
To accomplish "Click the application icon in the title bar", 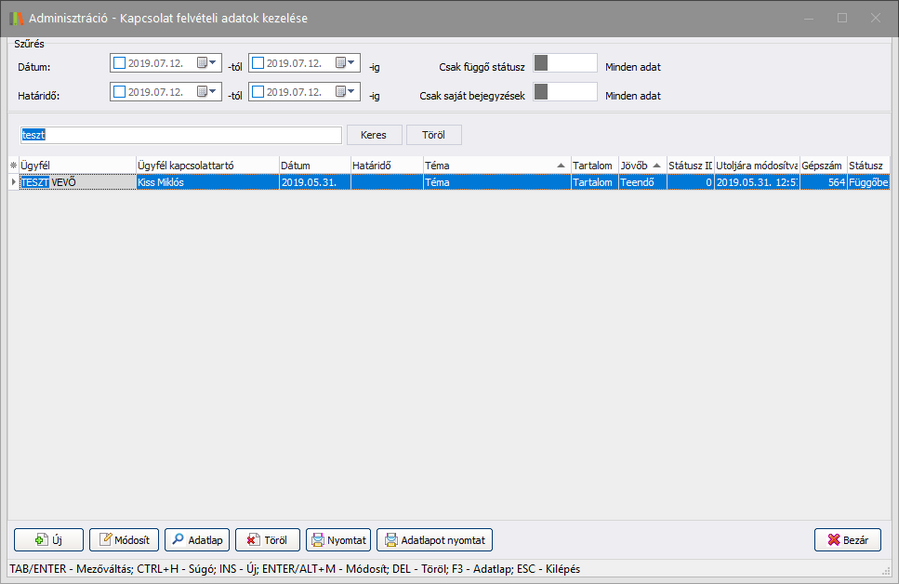I will coord(16,18).
